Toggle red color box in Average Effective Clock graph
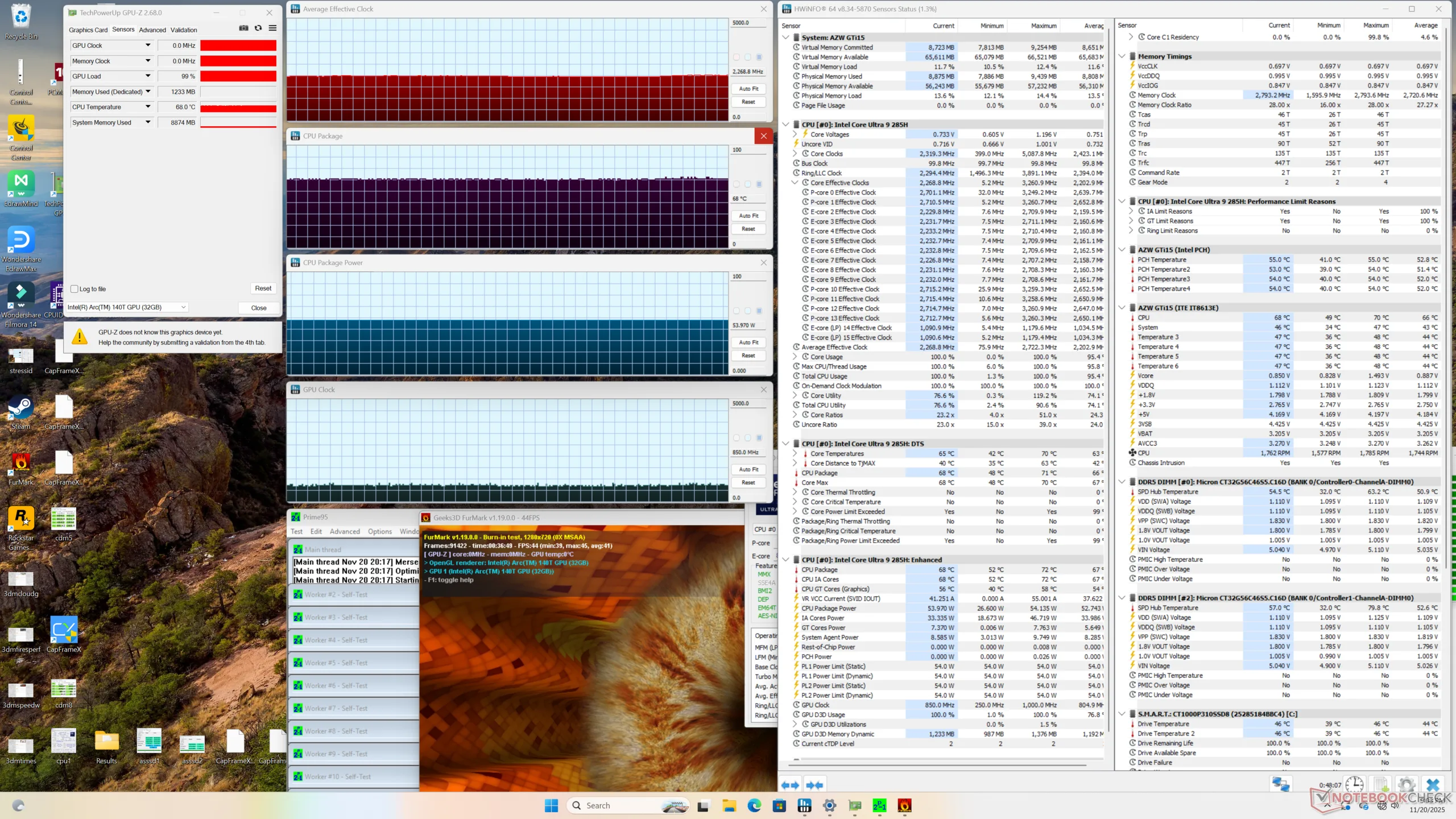The width and height of the screenshot is (1456, 819). click(737, 57)
